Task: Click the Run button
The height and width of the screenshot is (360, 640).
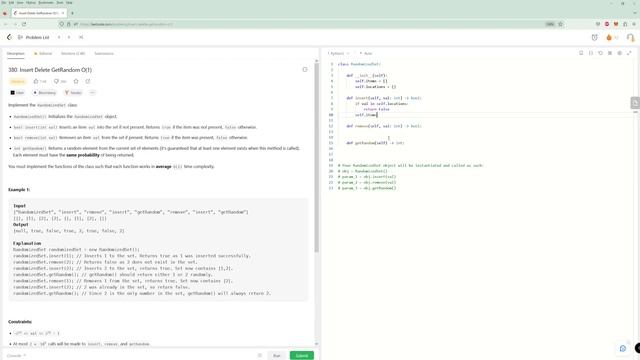Action: 277,356
